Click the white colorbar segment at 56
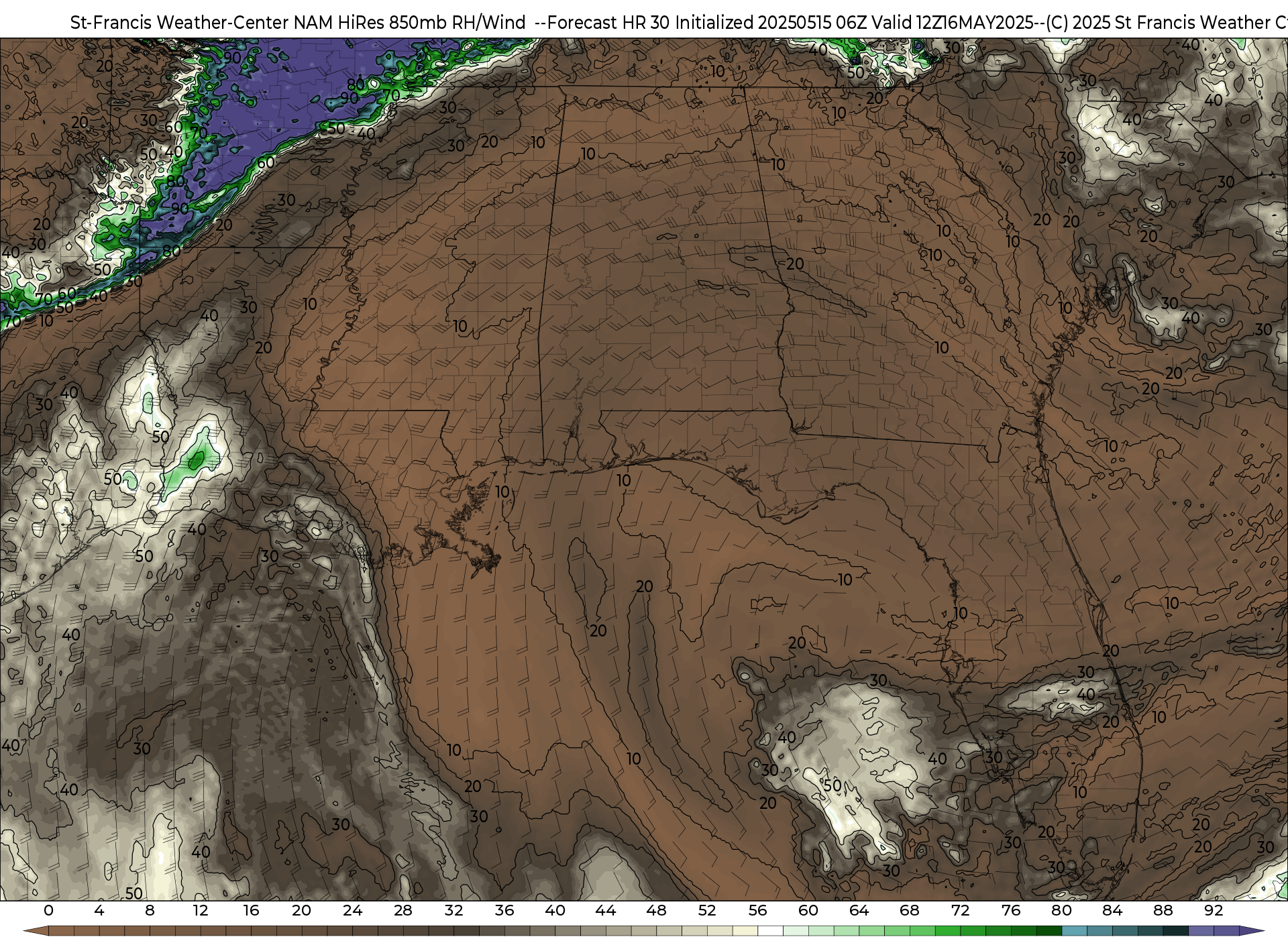1288x939 pixels. click(x=770, y=932)
